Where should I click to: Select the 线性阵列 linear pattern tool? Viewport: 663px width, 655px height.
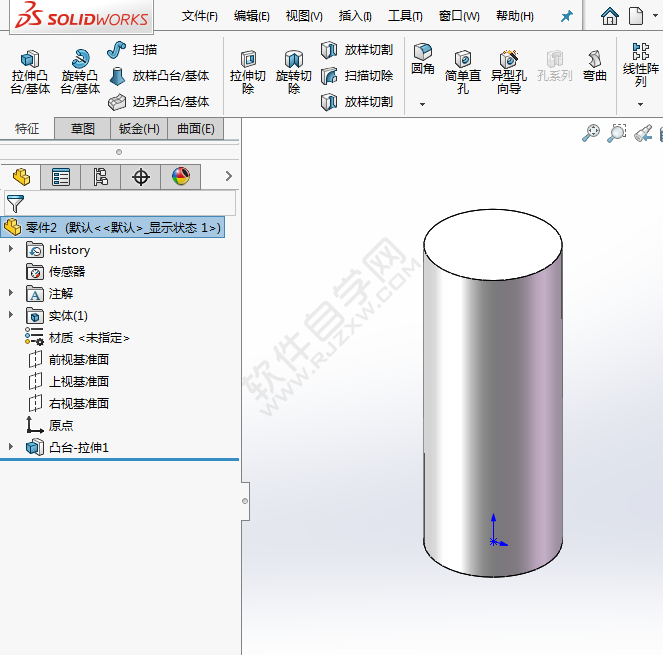click(x=641, y=65)
